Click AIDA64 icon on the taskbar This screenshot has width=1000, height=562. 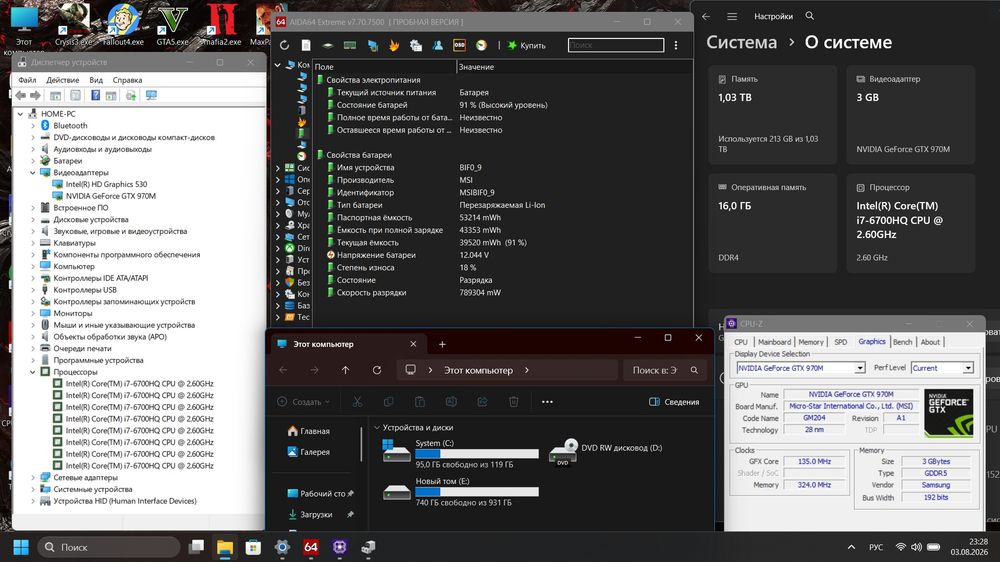tap(311, 547)
